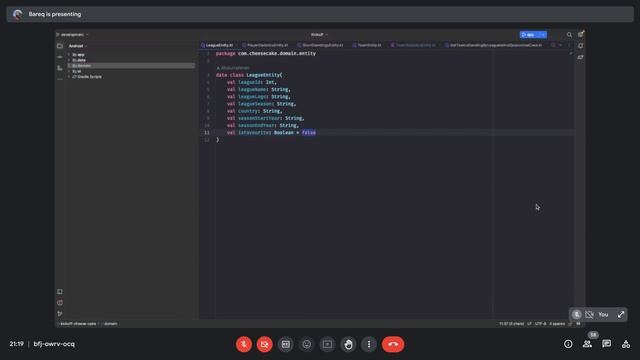Expand the app module in project tree
The width and height of the screenshot is (640, 360).
coord(69,55)
